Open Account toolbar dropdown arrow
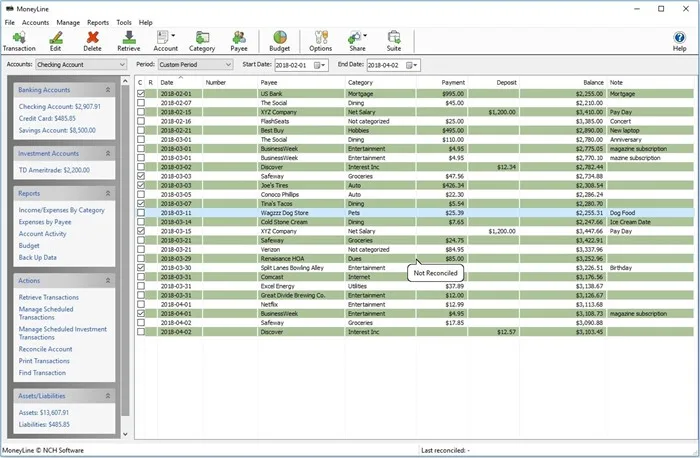Image resolution: width=700 pixels, height=458 pixels. pos(173,36)
